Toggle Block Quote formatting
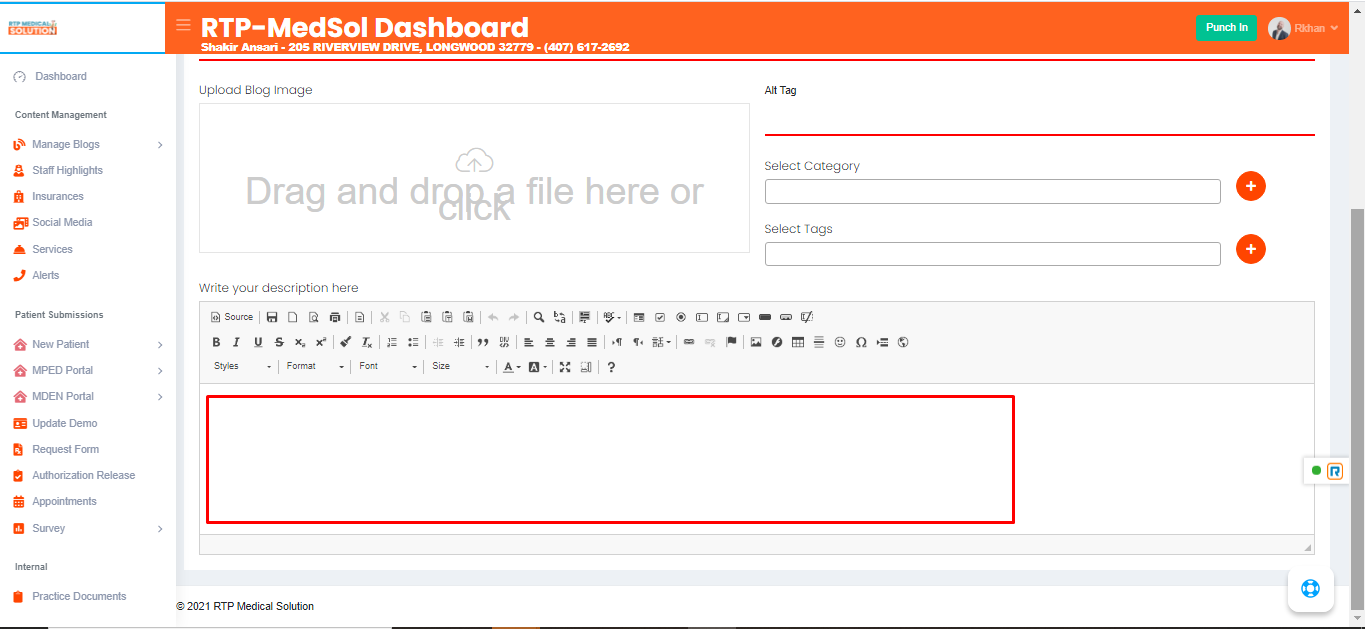The image size is (1365, 629). click(x=483, y=342)
